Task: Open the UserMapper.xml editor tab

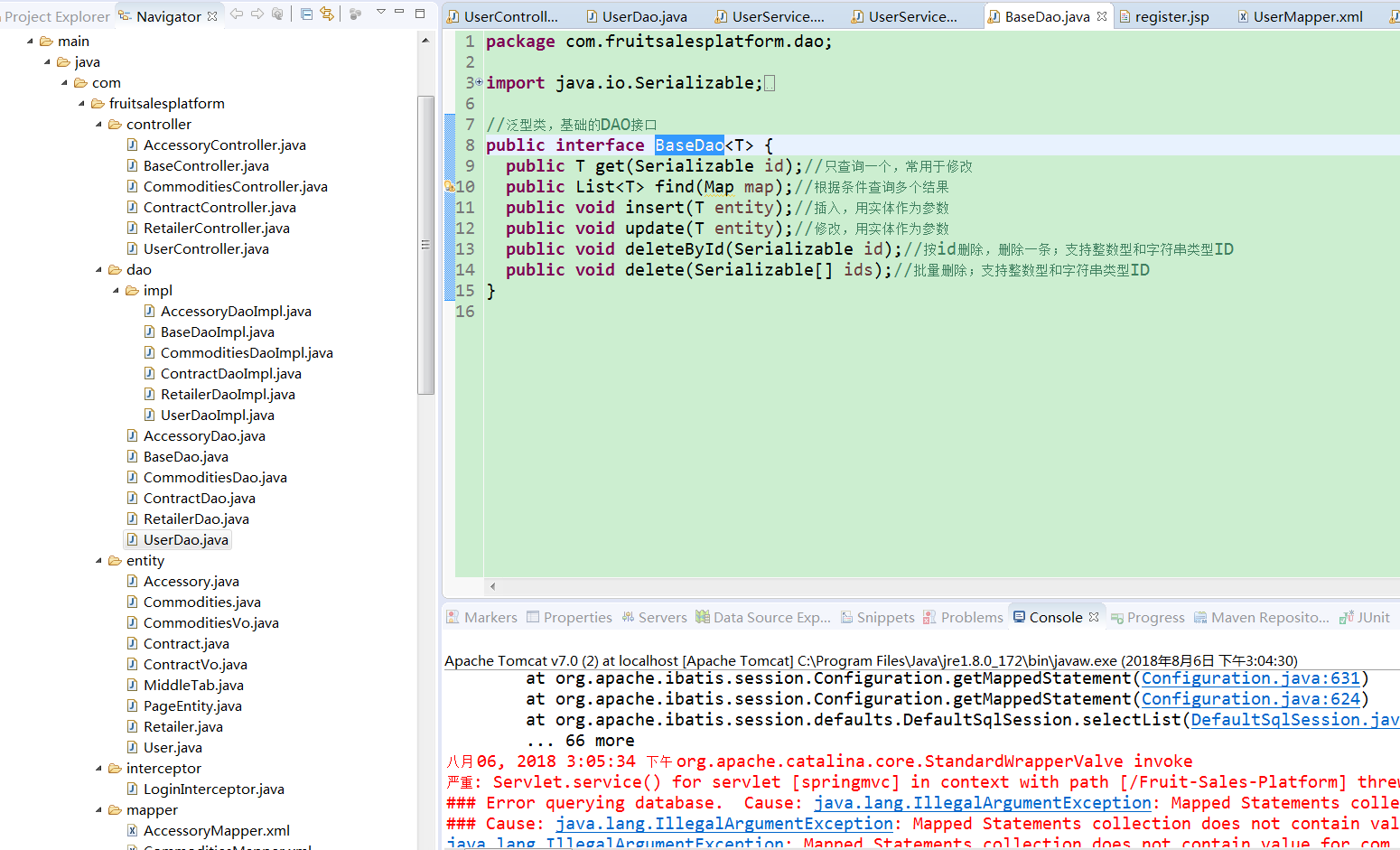Action: [x=1300, y=16]
